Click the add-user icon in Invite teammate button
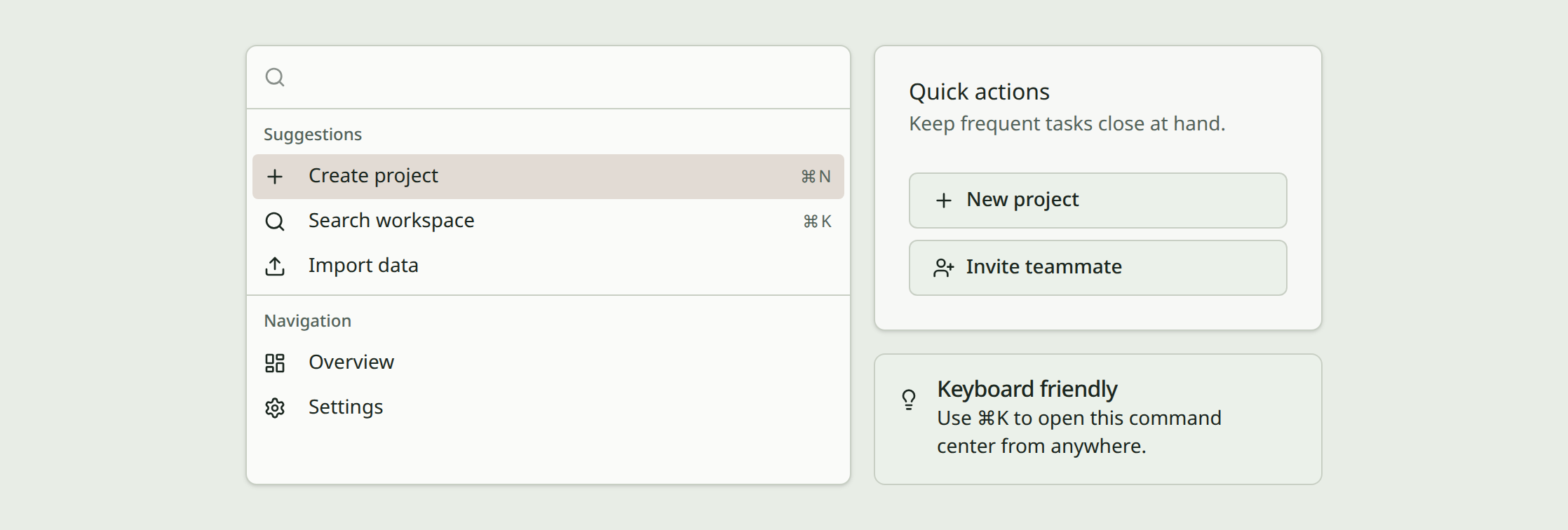 pos(944,268)
